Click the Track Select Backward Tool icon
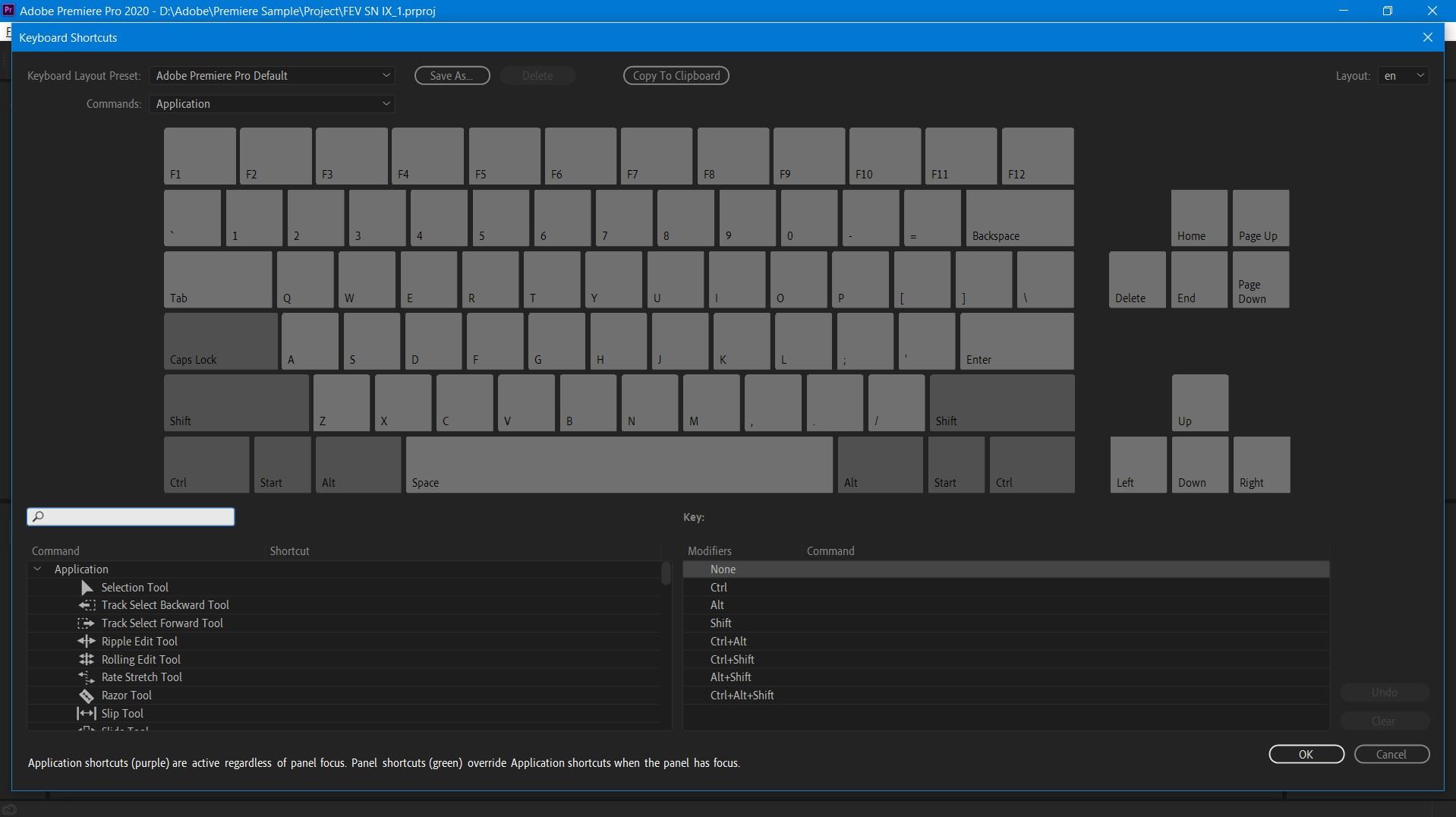The image size is (1456, 817). (86, 605)
